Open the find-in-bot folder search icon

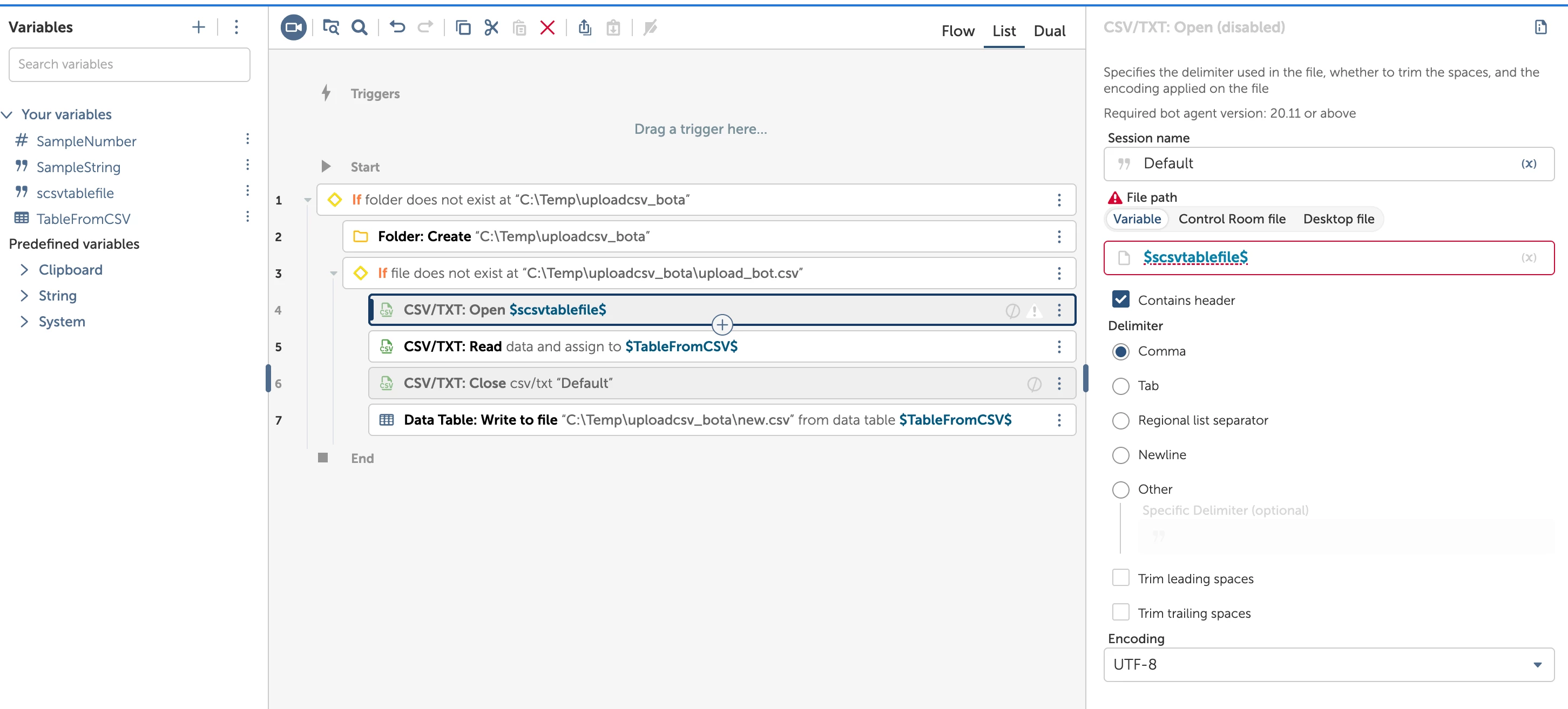point(330,28)
